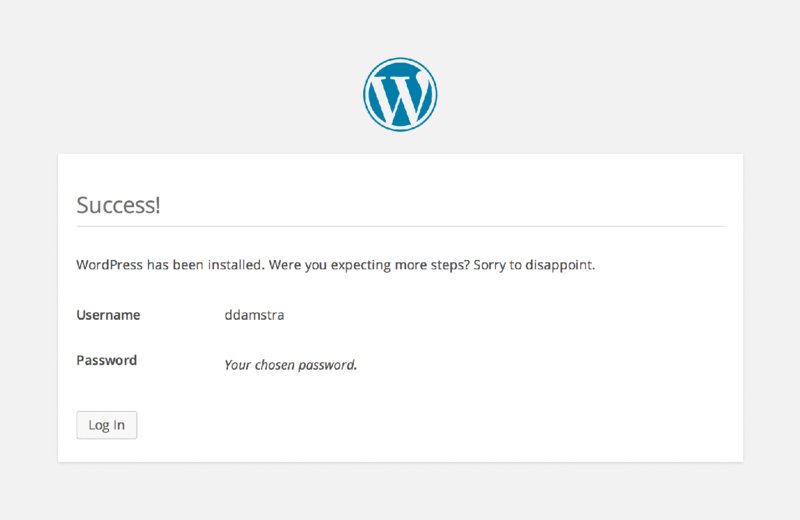The image size is (800, 520).
Task: Click the word 'WordPress' in the message
Action: tap(108, 266)
